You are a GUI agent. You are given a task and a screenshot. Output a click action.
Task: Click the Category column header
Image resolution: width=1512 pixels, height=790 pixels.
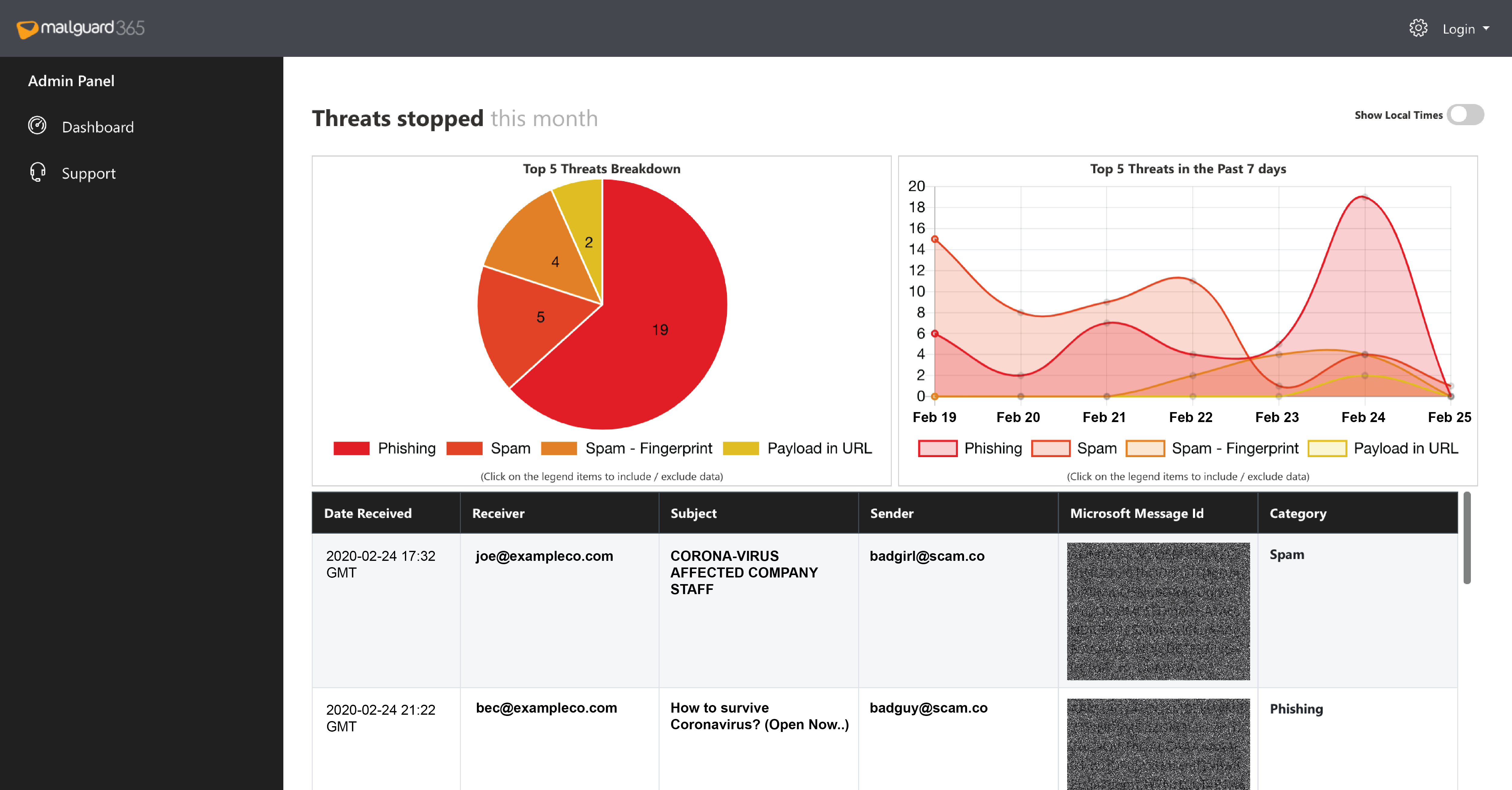click(1298, 513)
